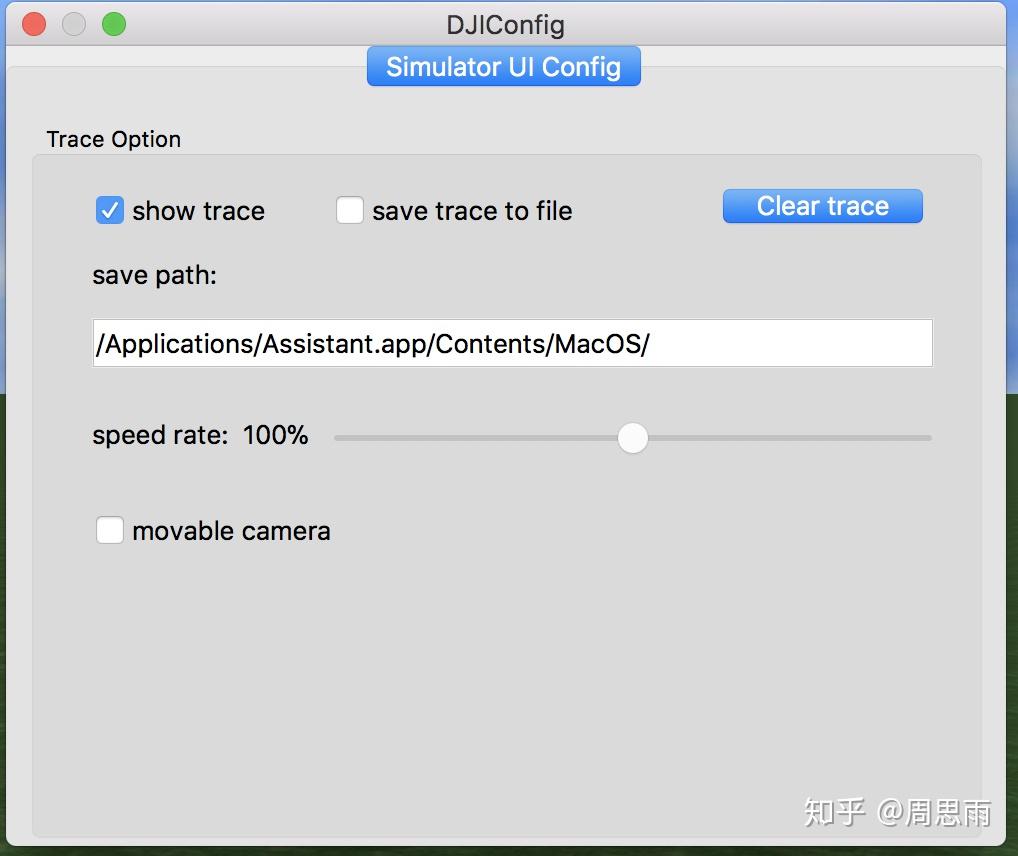
Task: Click the "speed rate: 100%" label
Action: click(x=200, y=435)
